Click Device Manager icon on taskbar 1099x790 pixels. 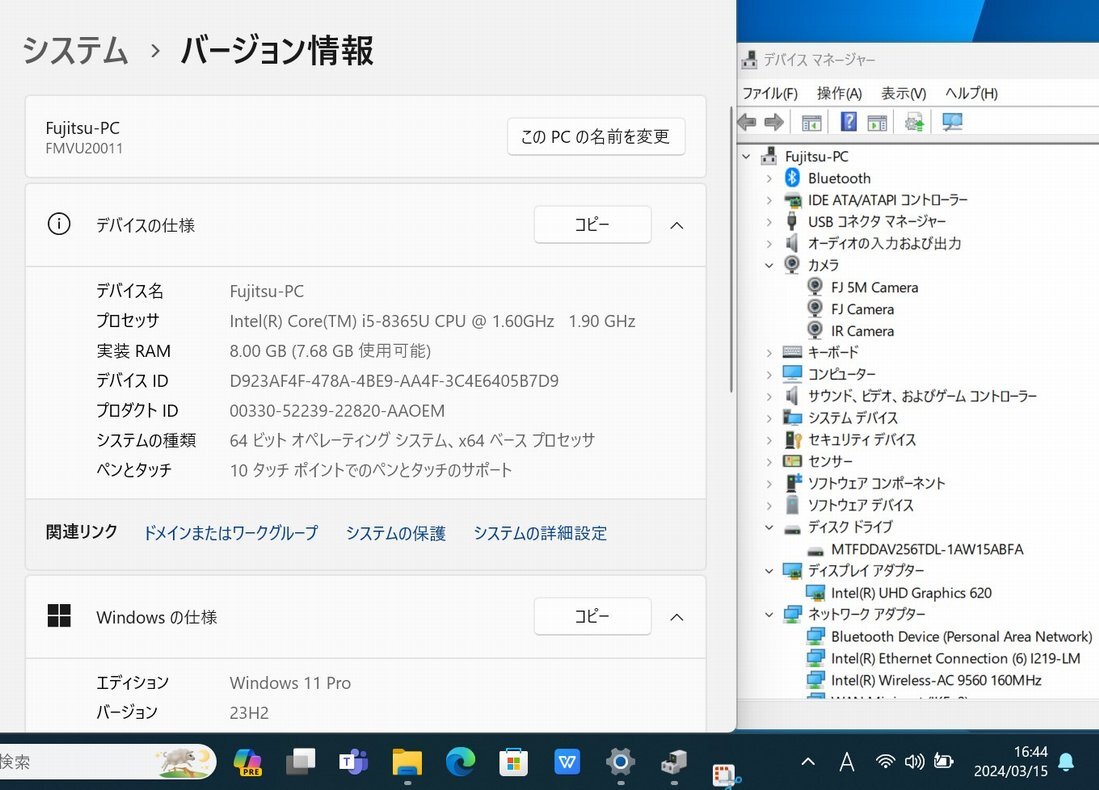[x=674, y=762]
